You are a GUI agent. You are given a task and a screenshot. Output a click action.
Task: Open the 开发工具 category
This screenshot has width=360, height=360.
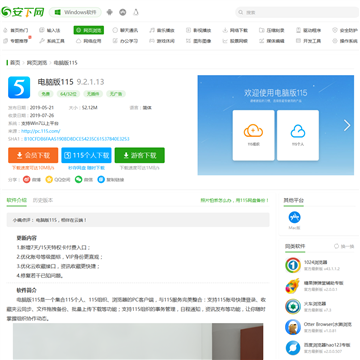(x=308, y=41)
